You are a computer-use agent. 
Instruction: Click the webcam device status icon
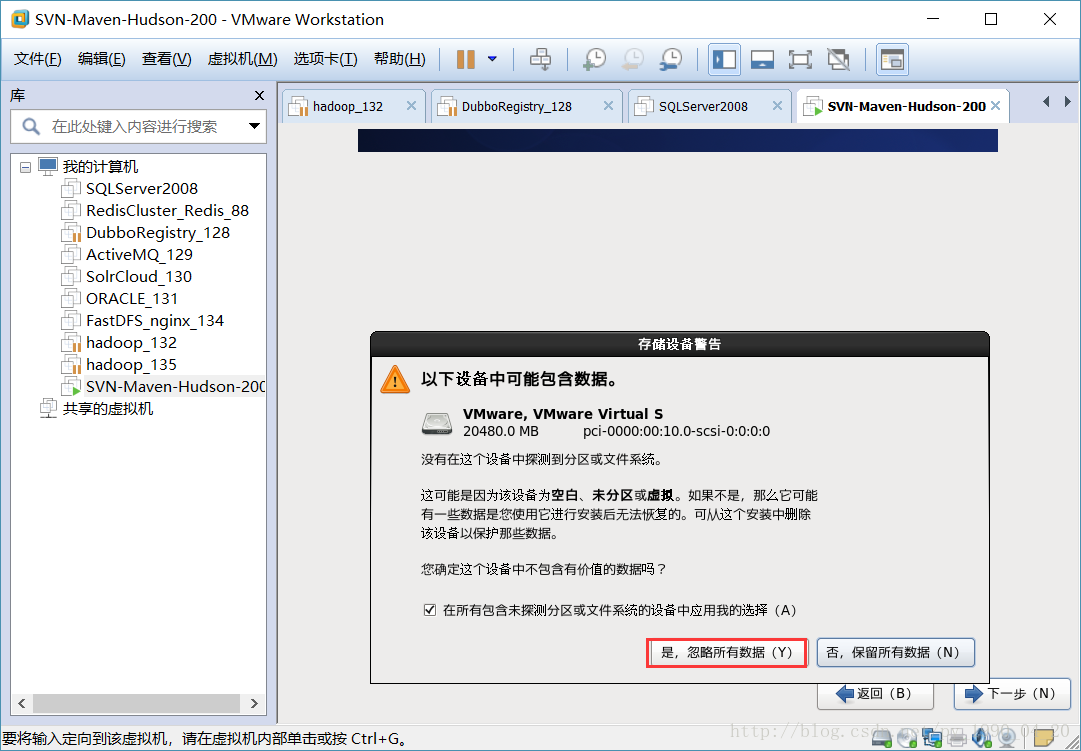click(x=1007, y=739)
